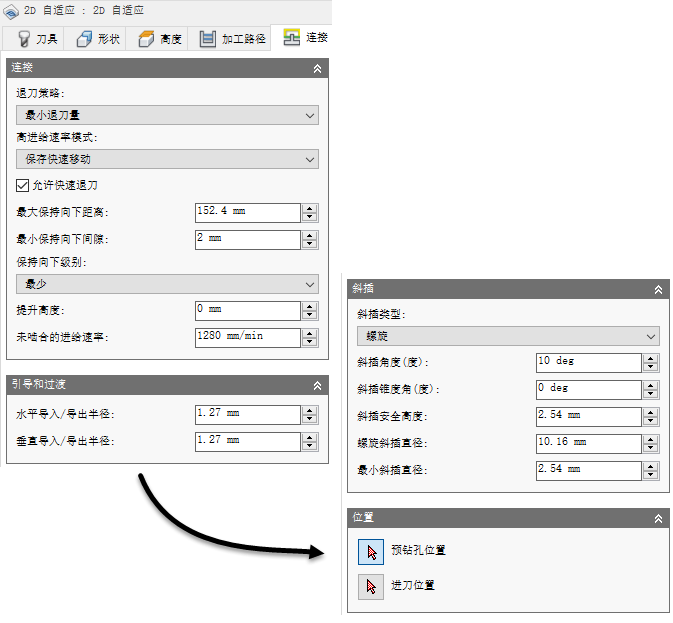Viewport: 673px width, 623px height.
Task: Increase 水平导入/导出半径 with stepper up arrow
Action: pos(309,411)
